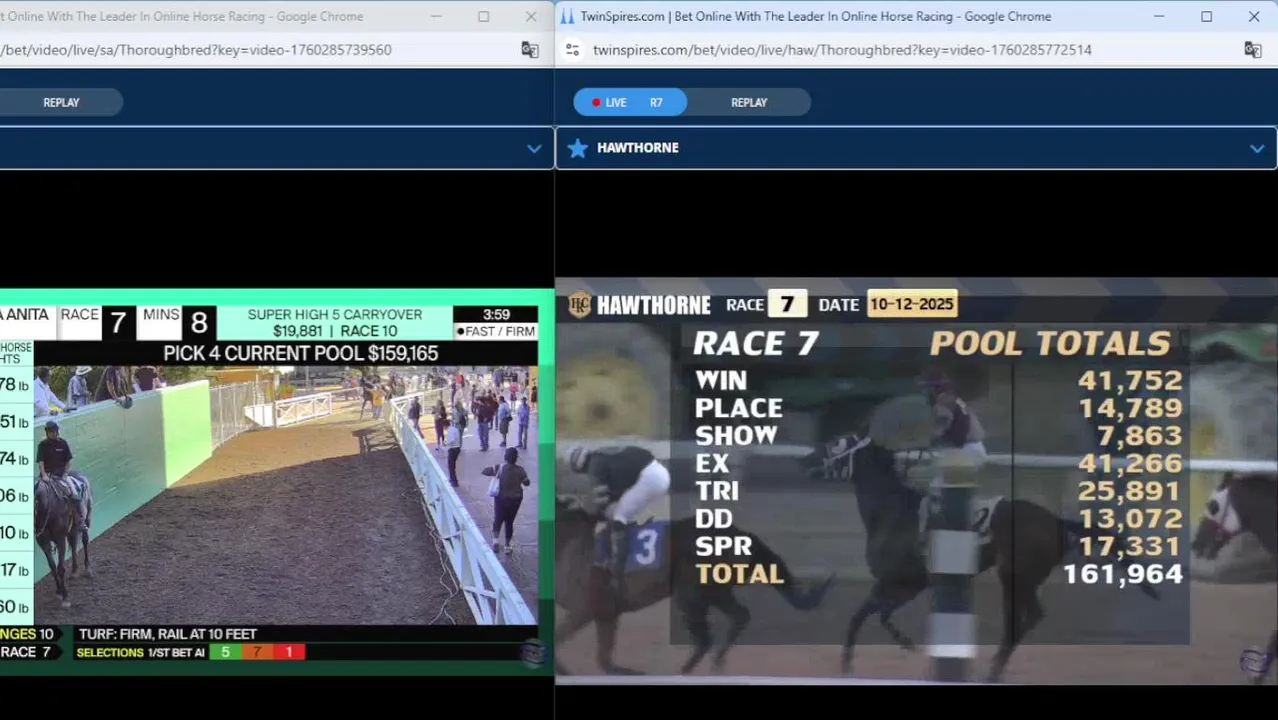
Task: Click the right window URL address field
Action: [842, 50]
